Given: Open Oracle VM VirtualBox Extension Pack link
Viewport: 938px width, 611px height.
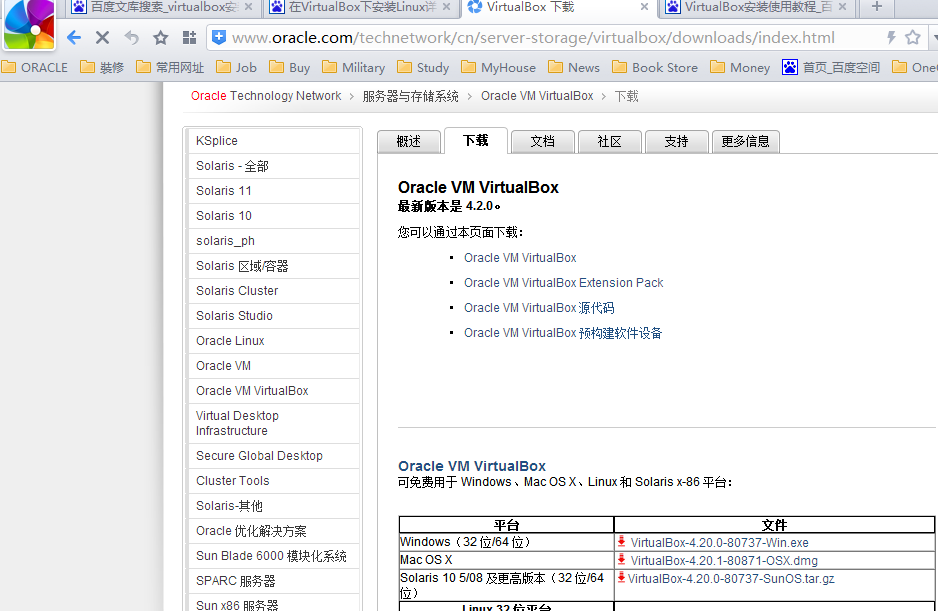Looking at the screenshot, I should [x=564, y=282].
